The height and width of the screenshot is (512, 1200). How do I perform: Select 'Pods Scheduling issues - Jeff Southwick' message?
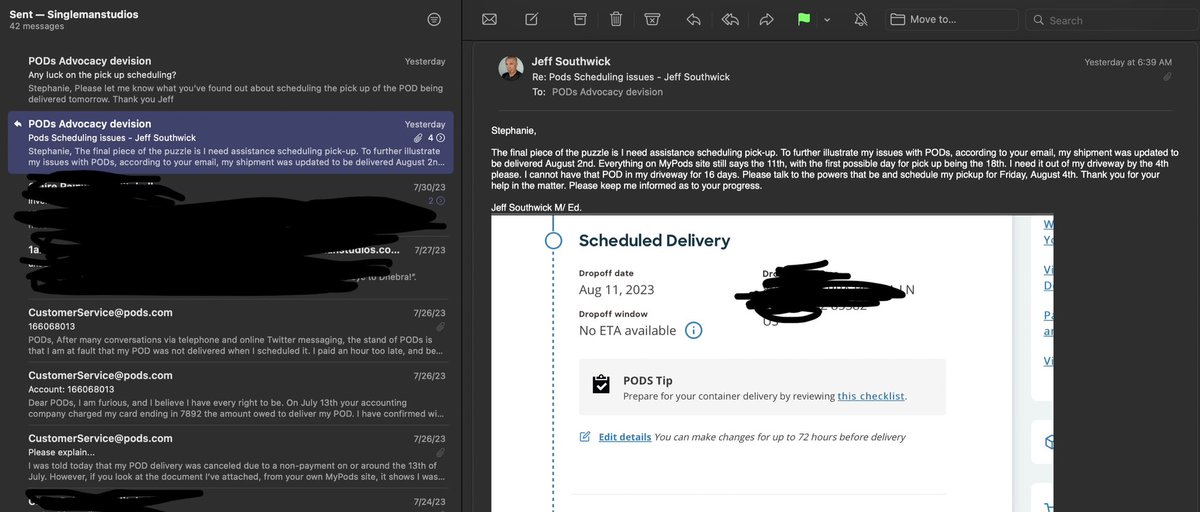[x=231, y=143]
